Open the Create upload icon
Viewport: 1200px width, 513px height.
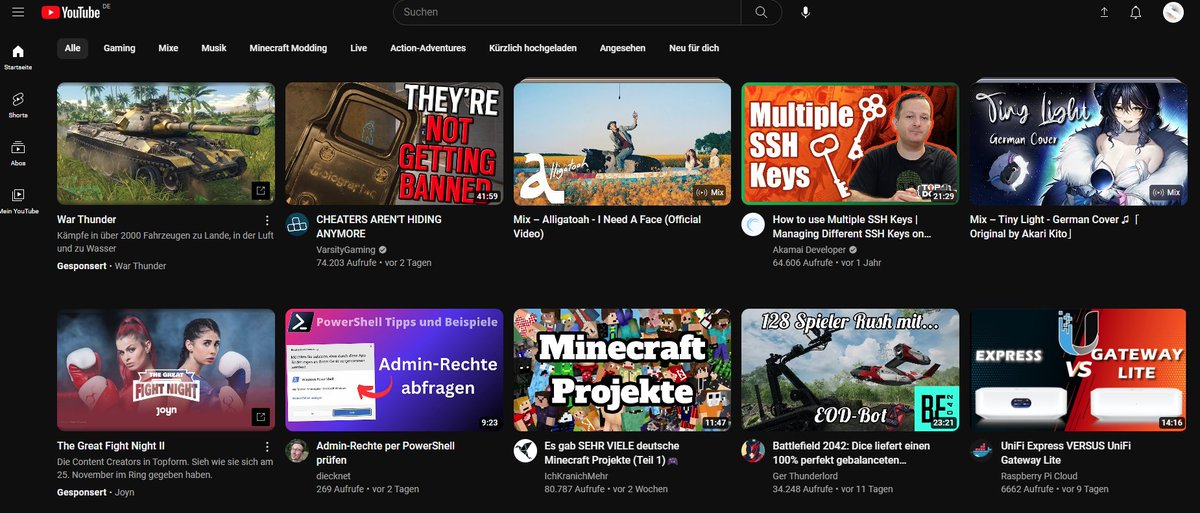(1104, 12)
